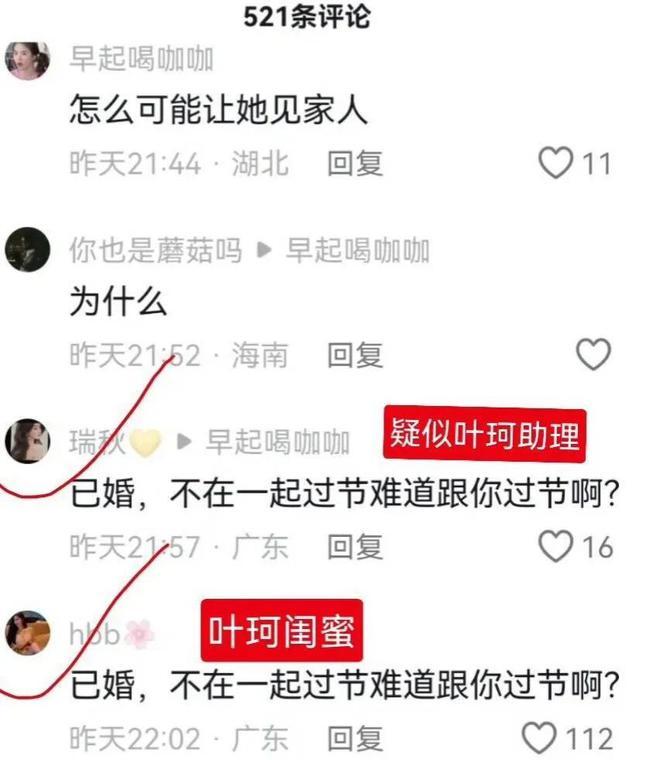Viewport: 660px width, 760px height.
Task: Open 瑞秋 profile avatar
Action: [x=28, y=441]
